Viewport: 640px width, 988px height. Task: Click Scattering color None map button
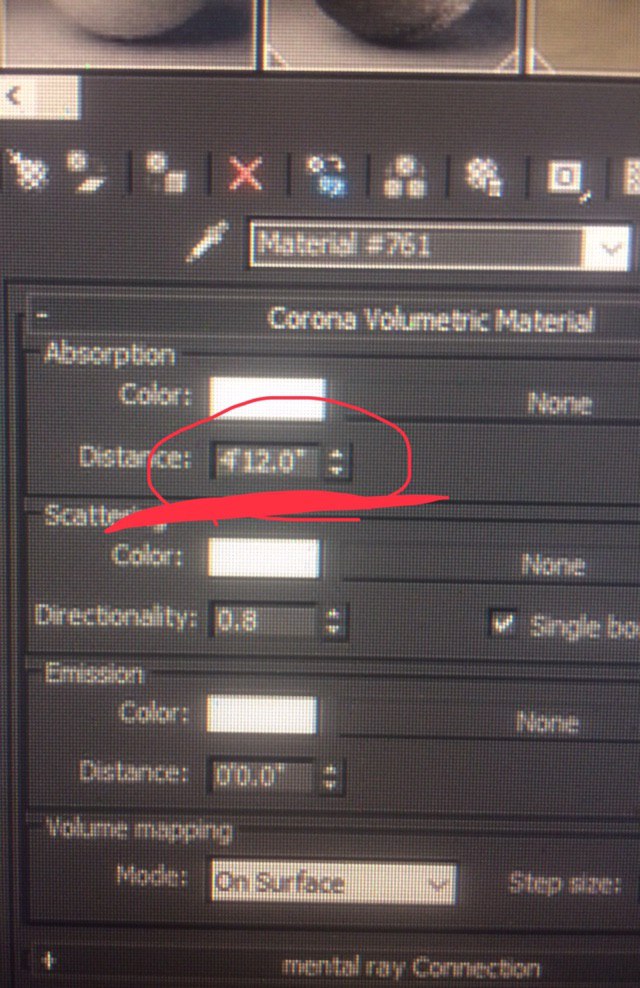552,565
